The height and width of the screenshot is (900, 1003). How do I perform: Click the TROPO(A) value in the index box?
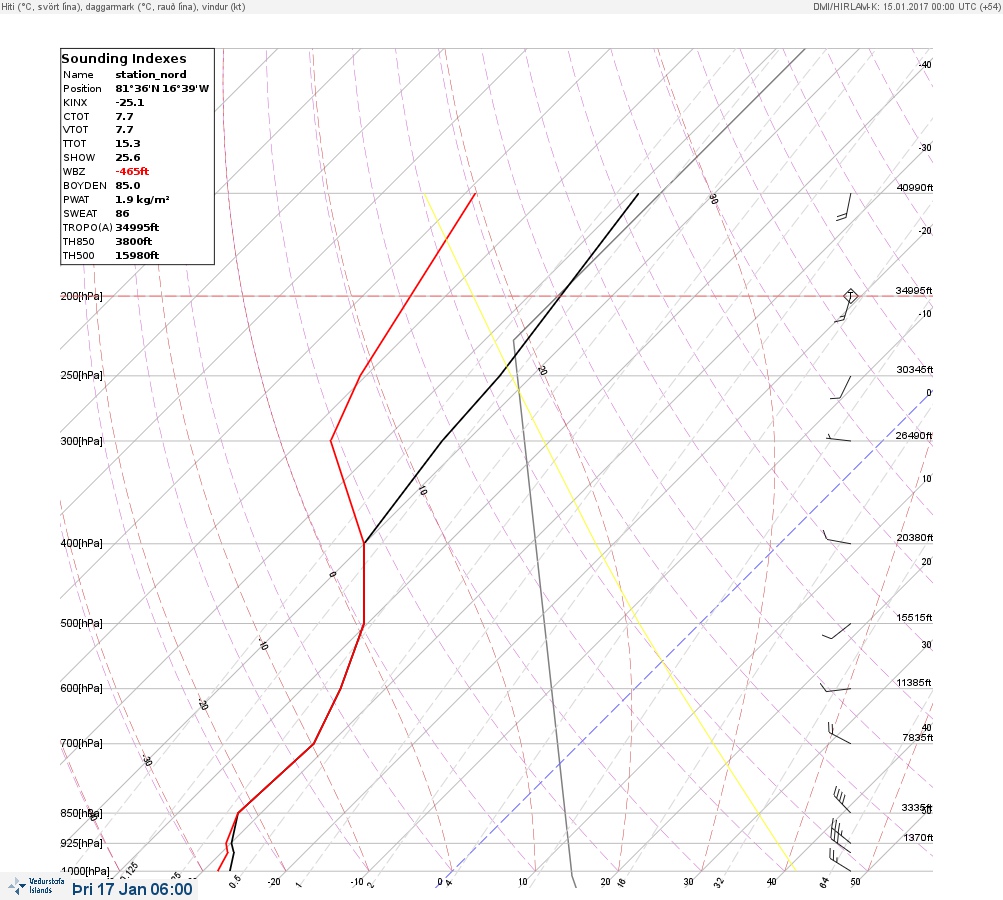[137, 227]
